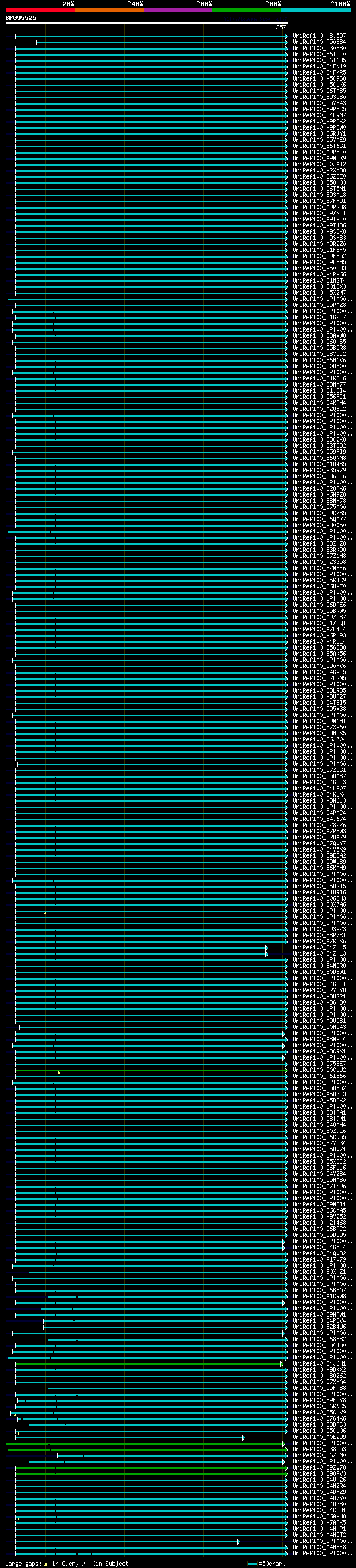Screen dimensions: 356x1568
Task: Select the label UniRef100_A9PDK2
Action: (319, 122)
